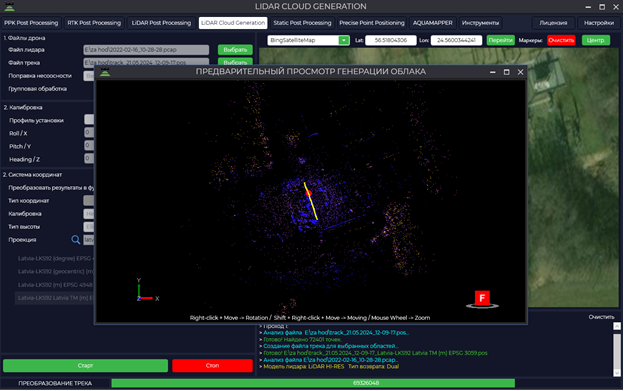Close the cloud preview window
Screen dimensions: 624x391
tap(520, 72)
